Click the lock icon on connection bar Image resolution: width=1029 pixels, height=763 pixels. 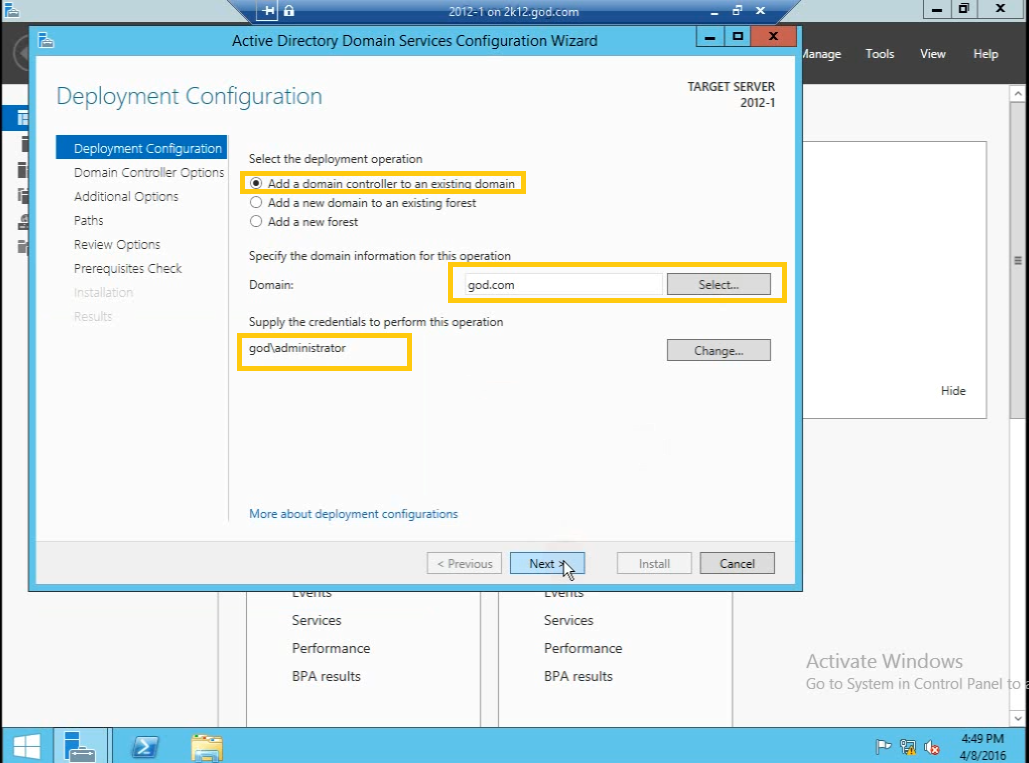[289, 10]
